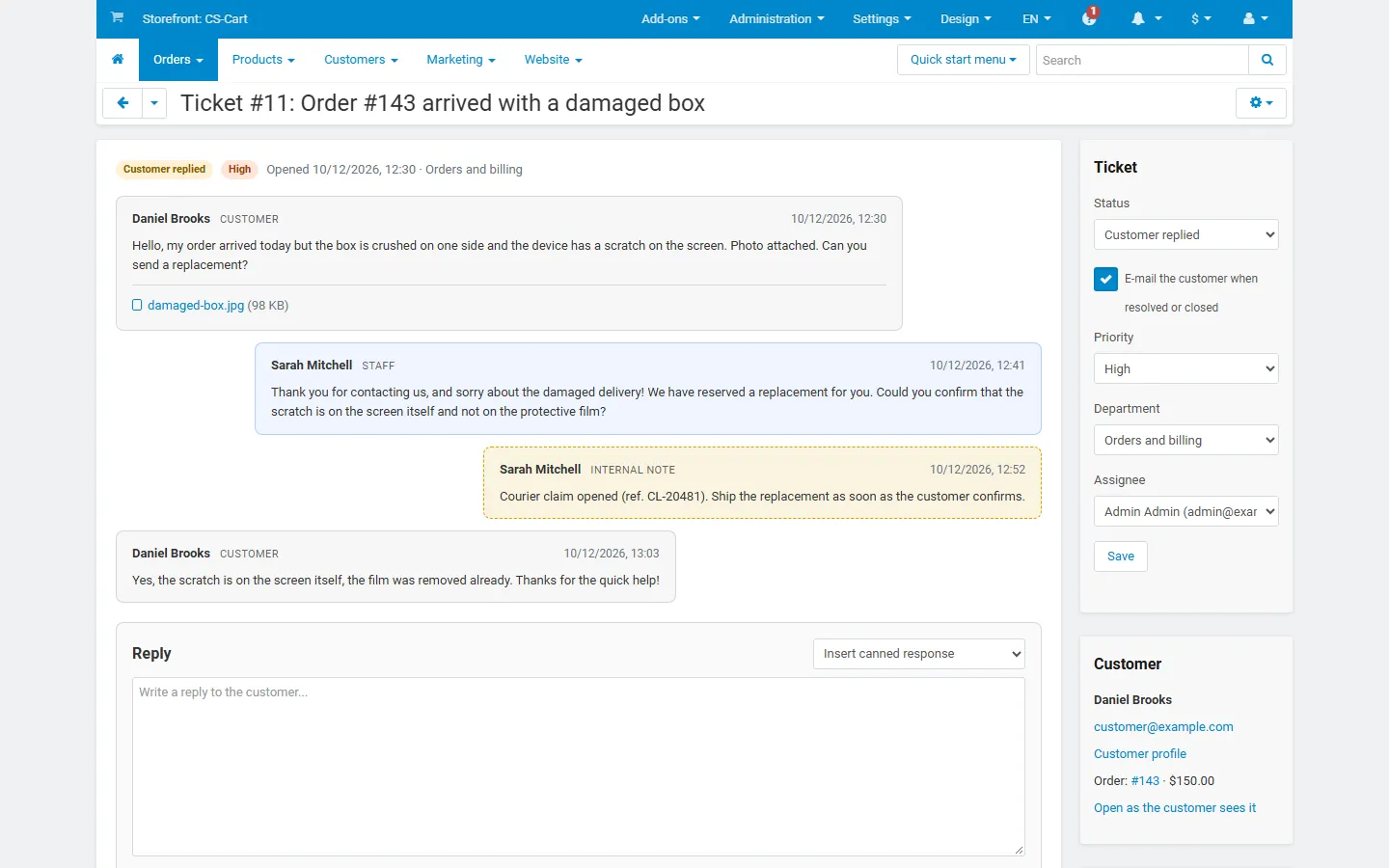Open the bell notifications menu
The height and width of the screenshot is (868, 1389).
(x=1146, y=18)
